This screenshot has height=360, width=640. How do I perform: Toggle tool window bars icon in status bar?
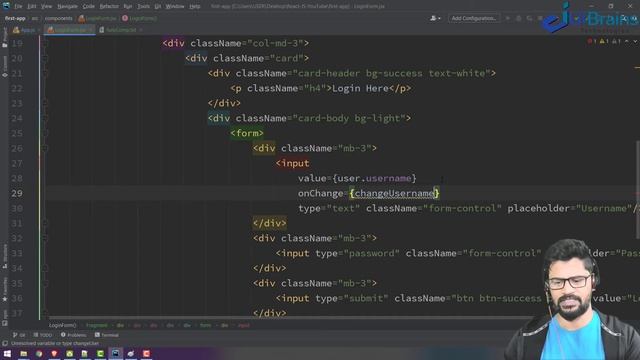[x=5, y=344]
